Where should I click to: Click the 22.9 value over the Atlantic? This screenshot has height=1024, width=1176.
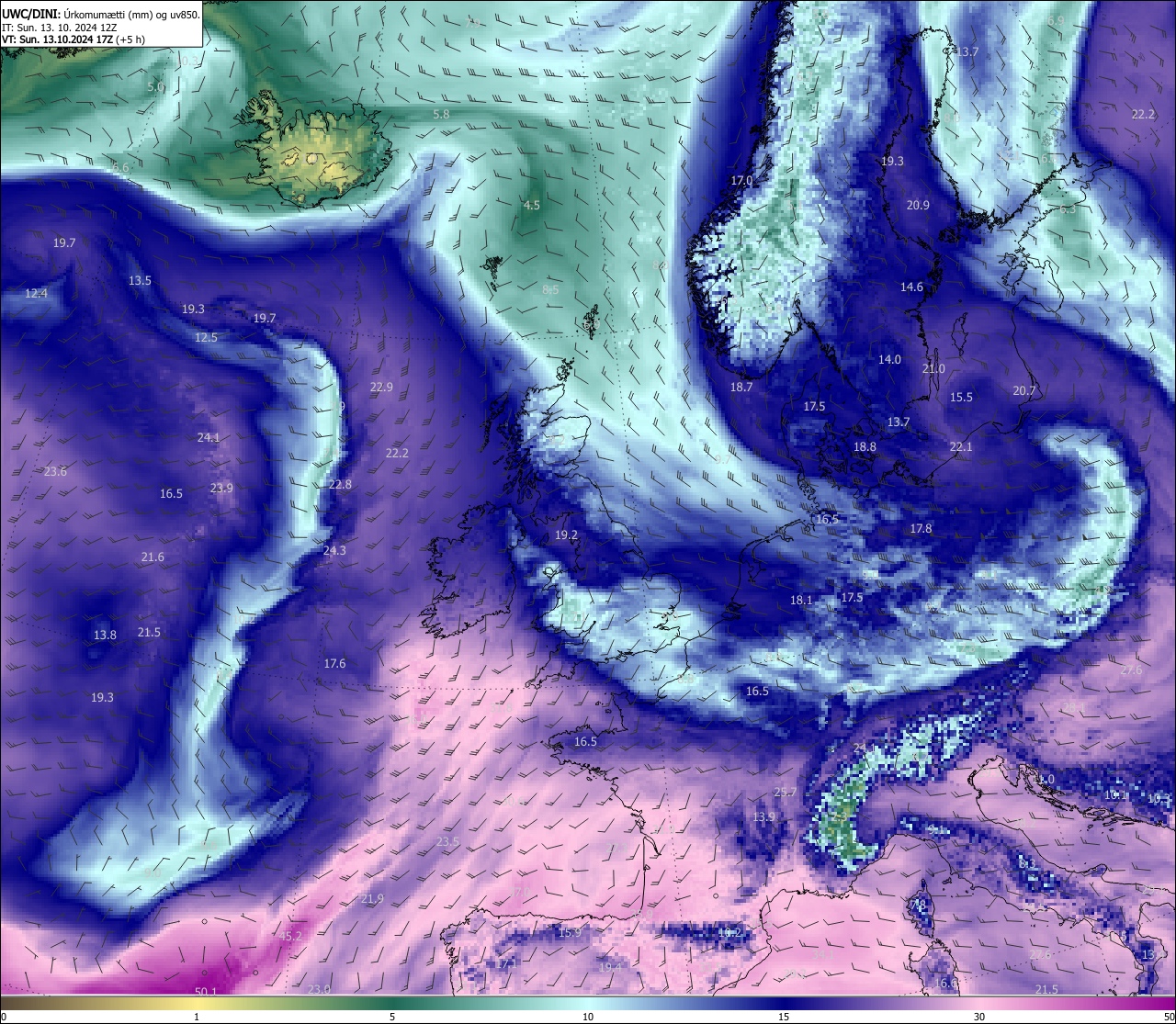click(x=381, y=387)
